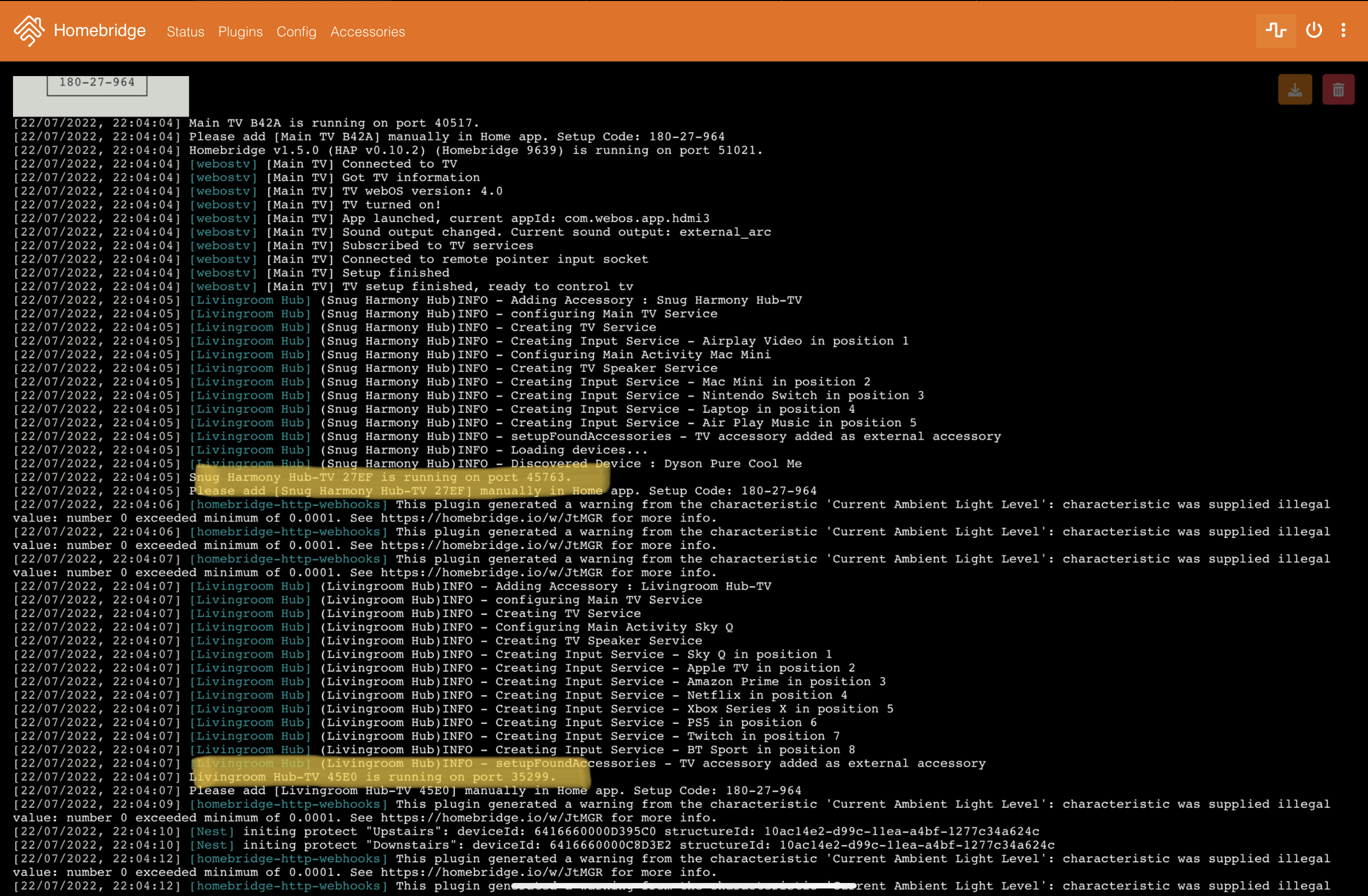This screenshot has height=896, width=1368.
Task: Expand options via the vertical dots menu
Action: 1344,31
